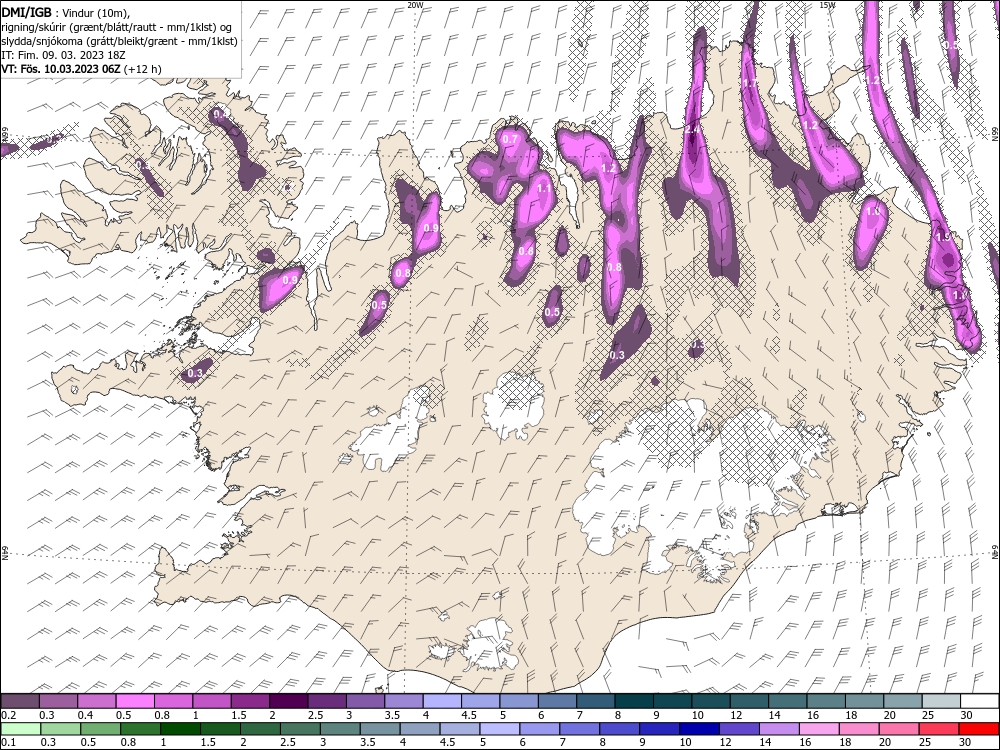Image resolution: width=1000 pixels, height=750 pixels.
Task: Click the 0.1 pale green swatch on the lower scale
Action: (20, 729)
